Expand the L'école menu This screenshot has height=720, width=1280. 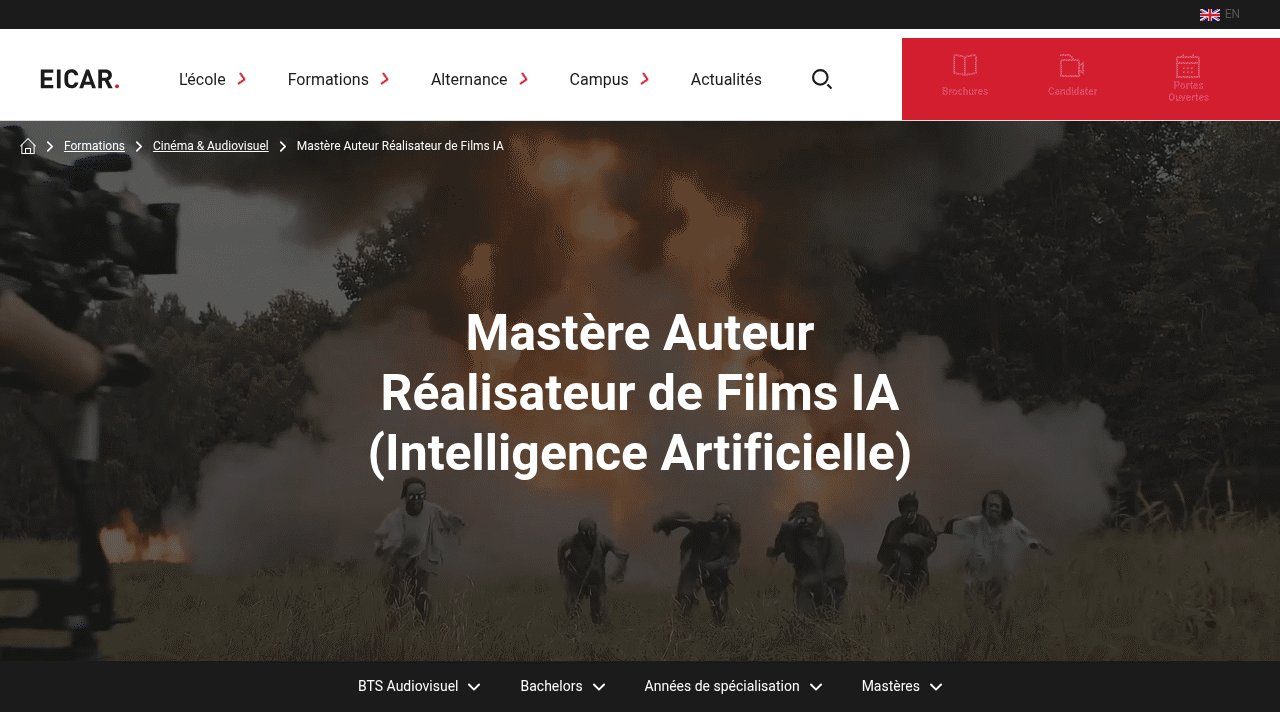tap(202, 79)
